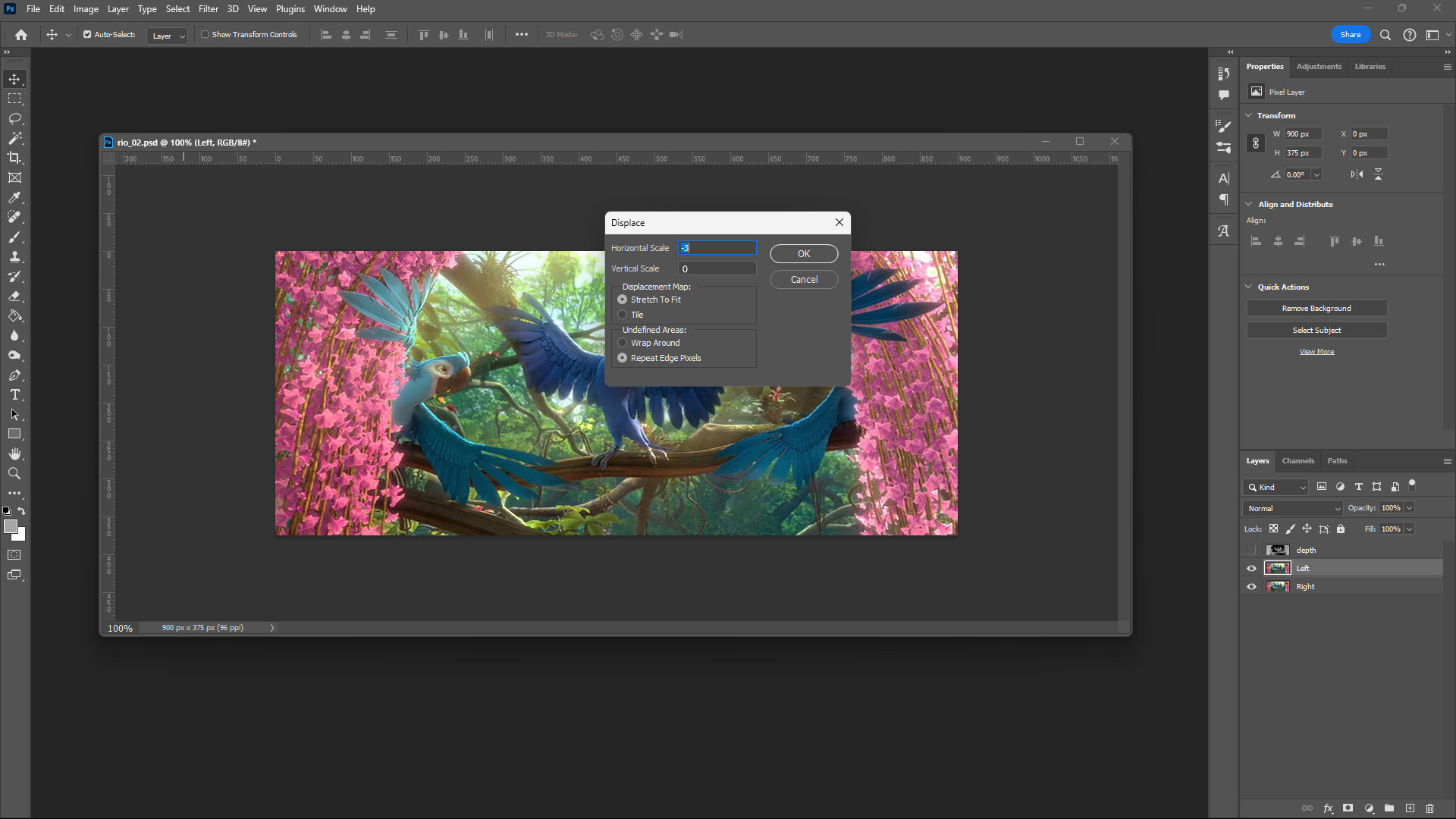1456x819 pixels.
Task: Open the blend mode Normal dropdown
Action: [1294, 508]
